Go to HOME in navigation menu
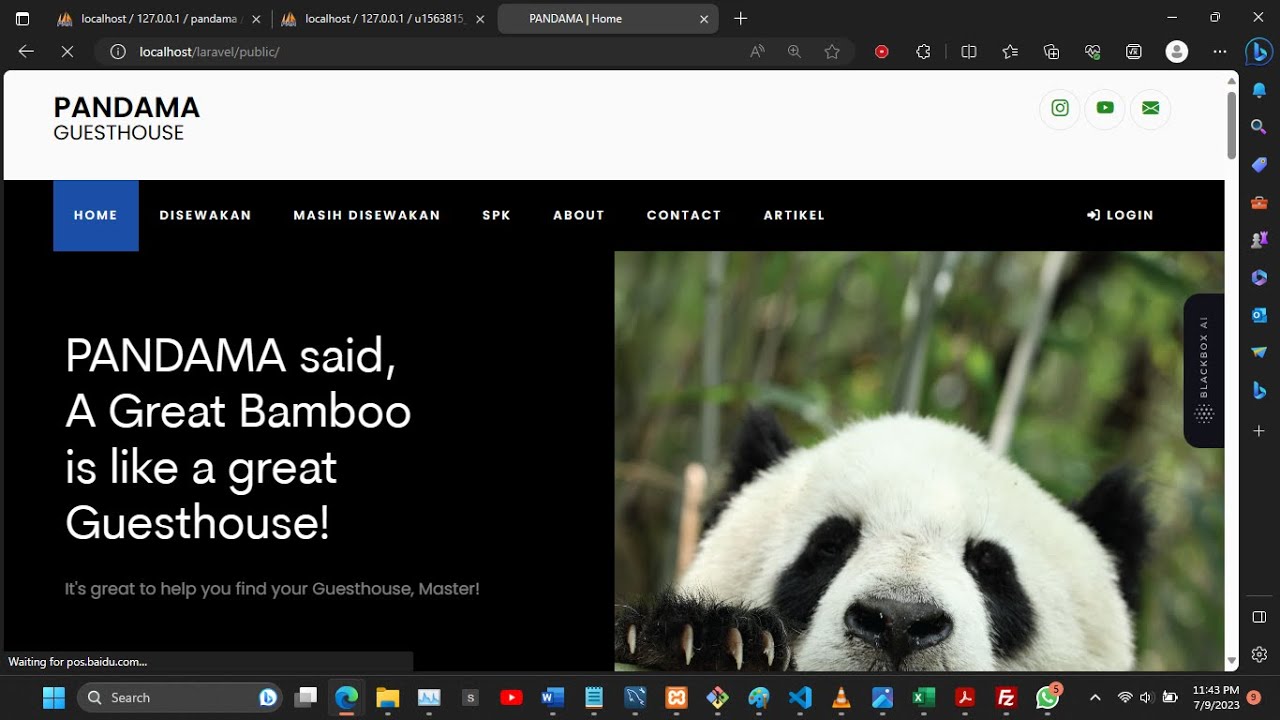 pos(96,215)
